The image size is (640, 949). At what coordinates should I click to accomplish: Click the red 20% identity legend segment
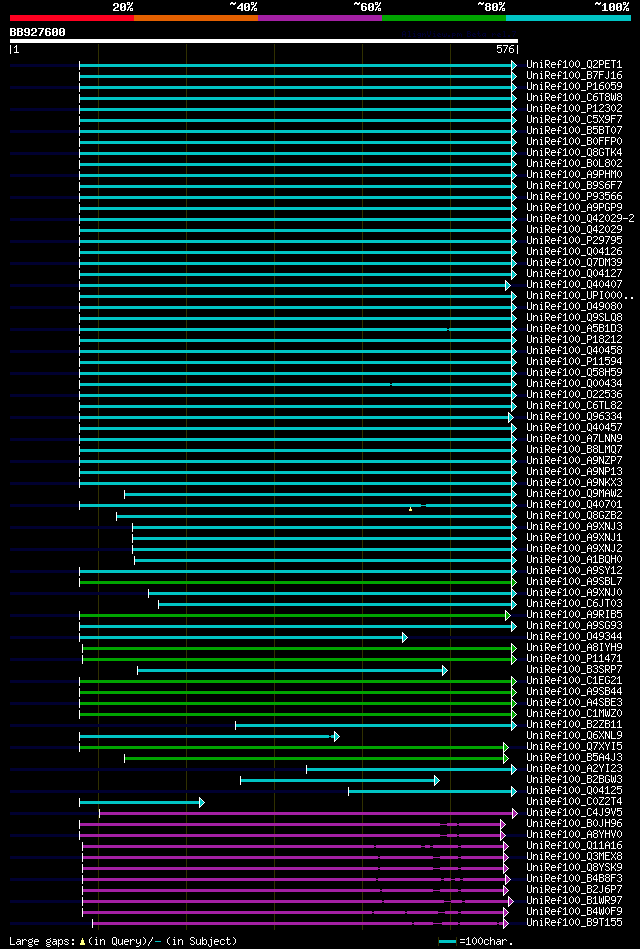pyautogui.click(x=72, y=18)
